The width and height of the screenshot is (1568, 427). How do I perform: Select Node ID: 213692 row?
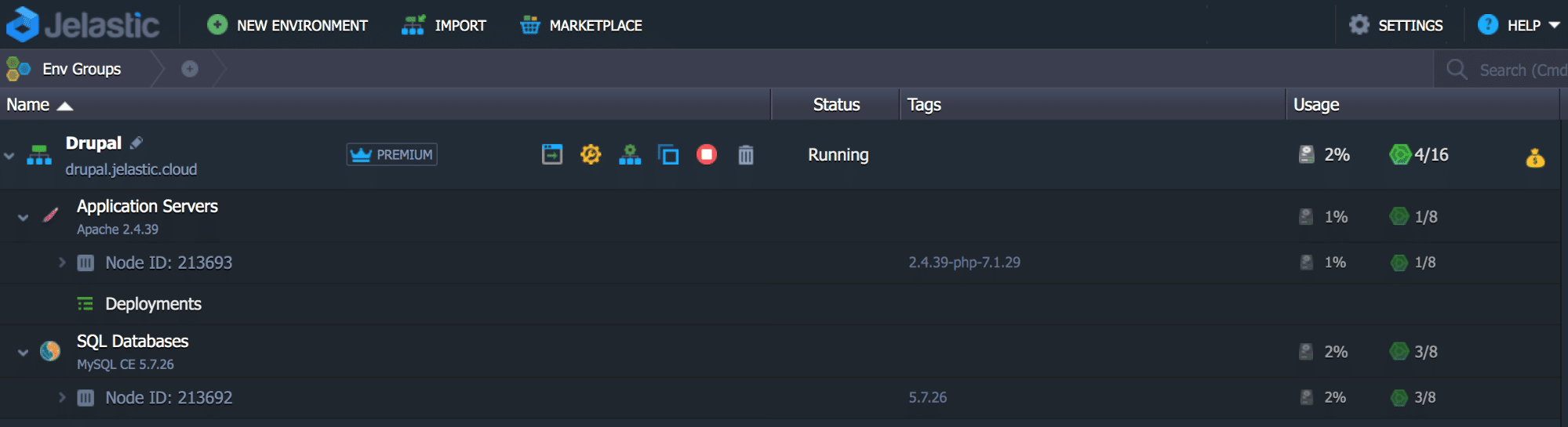pyautogui.click(x=780, y=397)
